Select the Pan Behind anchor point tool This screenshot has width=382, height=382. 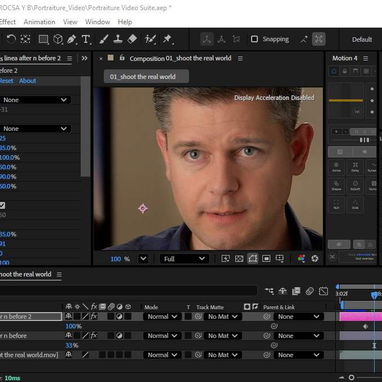(26, 39)
